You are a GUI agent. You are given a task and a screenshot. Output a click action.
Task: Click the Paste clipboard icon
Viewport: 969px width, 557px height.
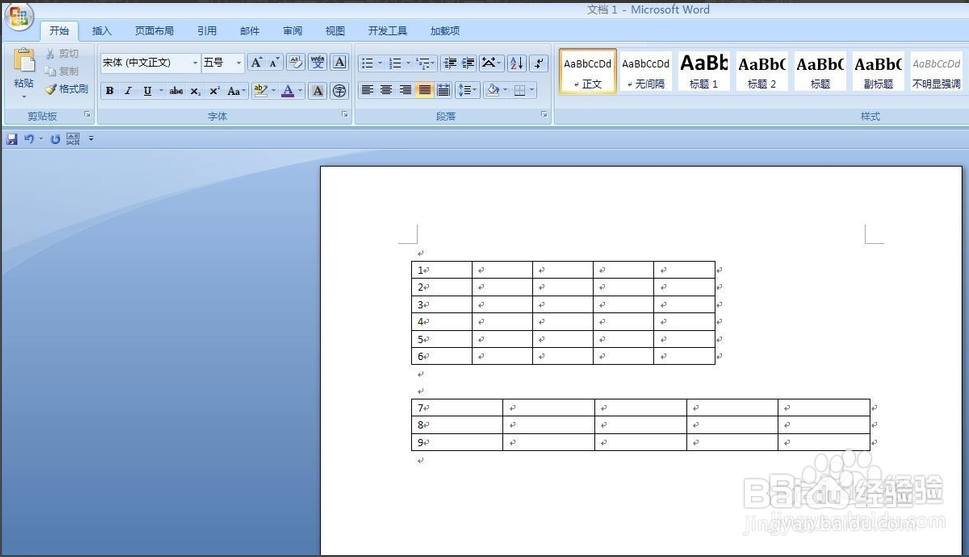[23, 61]
